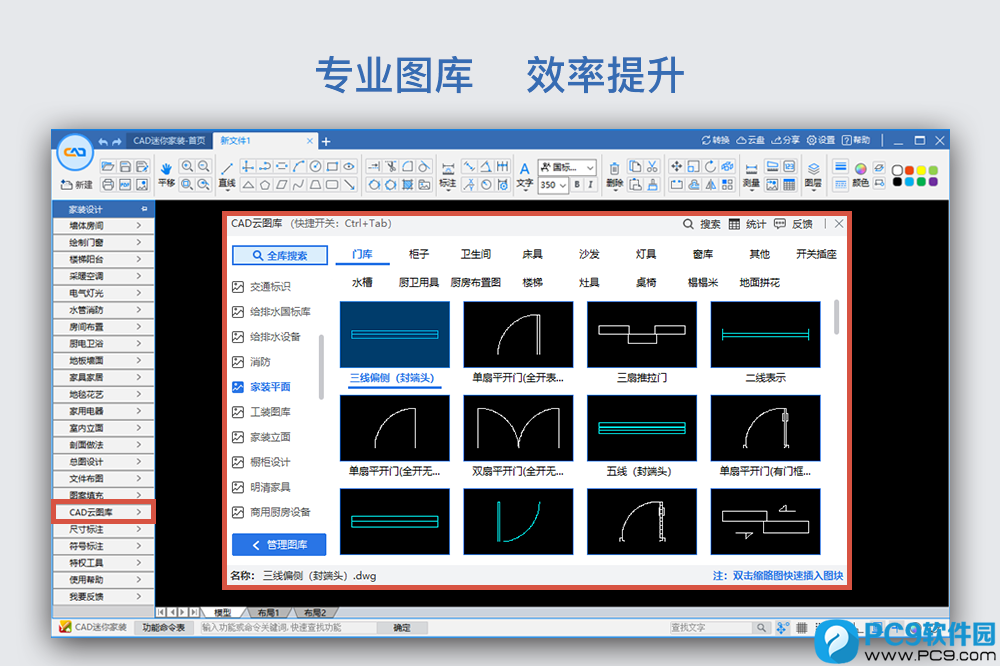1000x666 pixels.
Task: Pick the red color swatch
Action: (x=909, y=170)
